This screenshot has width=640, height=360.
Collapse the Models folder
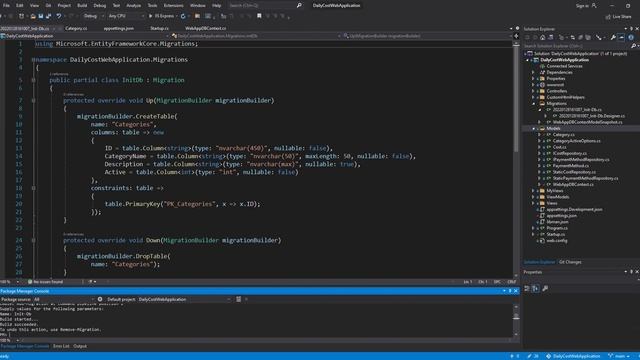(x=533, y=129)
